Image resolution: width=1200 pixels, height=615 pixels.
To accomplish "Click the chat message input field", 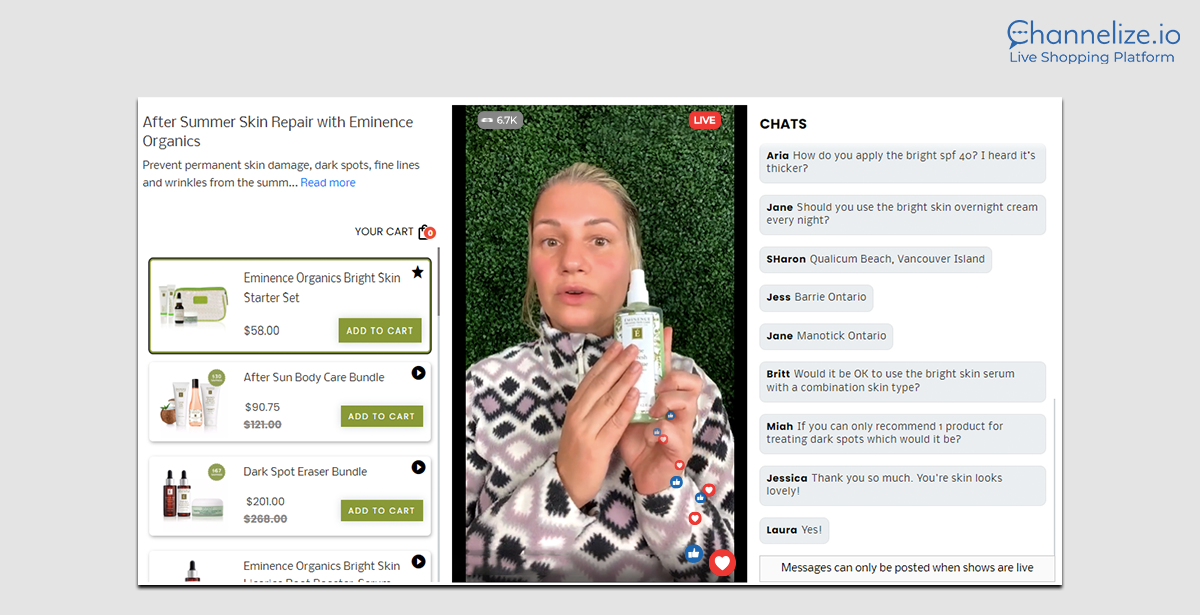I will pos(907,567).
